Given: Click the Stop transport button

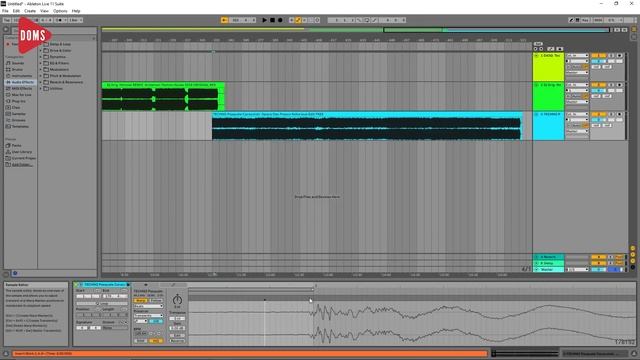Looking at the screenshot, I should click(272, 20).
